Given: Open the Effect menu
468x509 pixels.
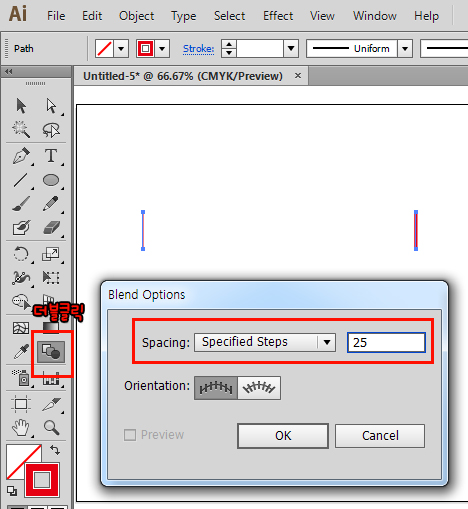Looking at the screenshot, I should tap(278, 16).
